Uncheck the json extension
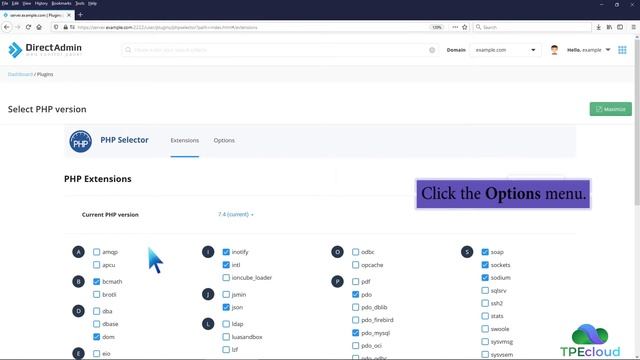 [x=226, y=307]
